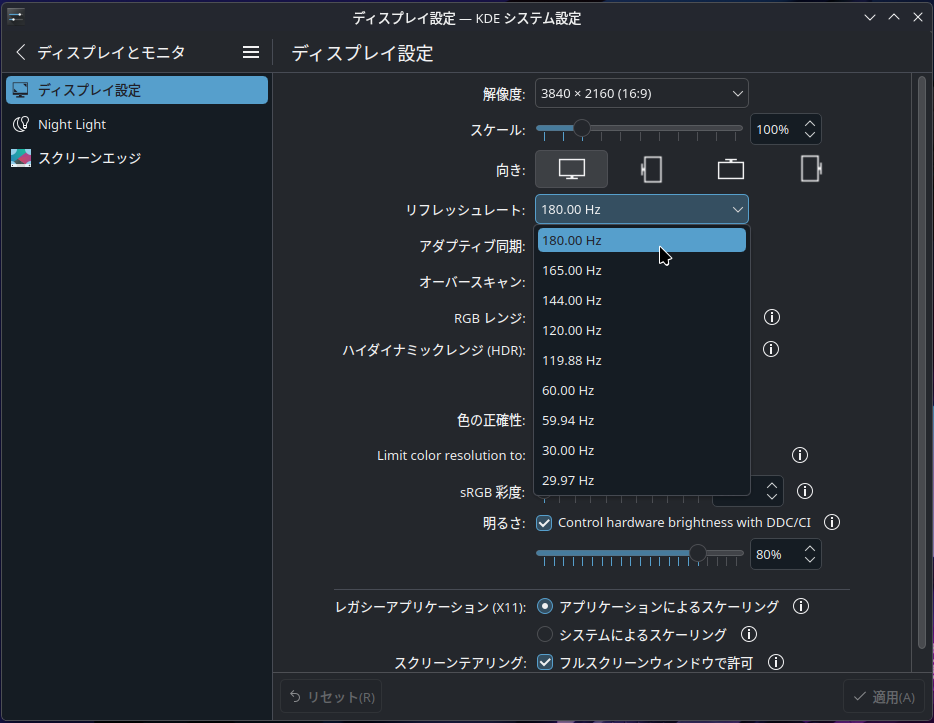Click the scale percentage input showing 100%
This screenshot has height=723, width=934.
[x=777, y=129]
